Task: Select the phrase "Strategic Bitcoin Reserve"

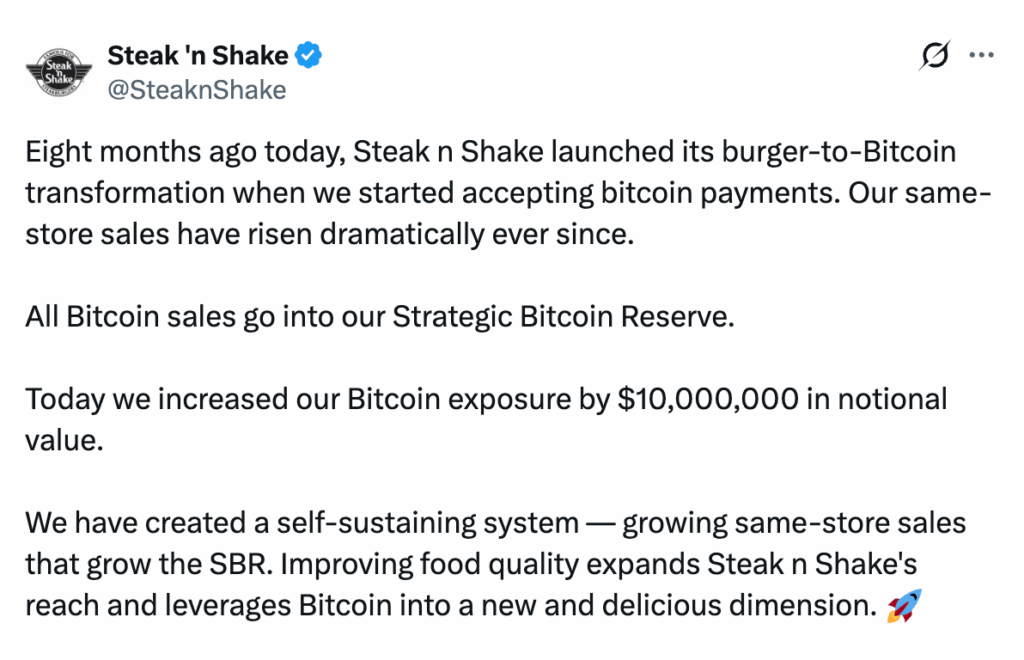Action: (563, 317)
